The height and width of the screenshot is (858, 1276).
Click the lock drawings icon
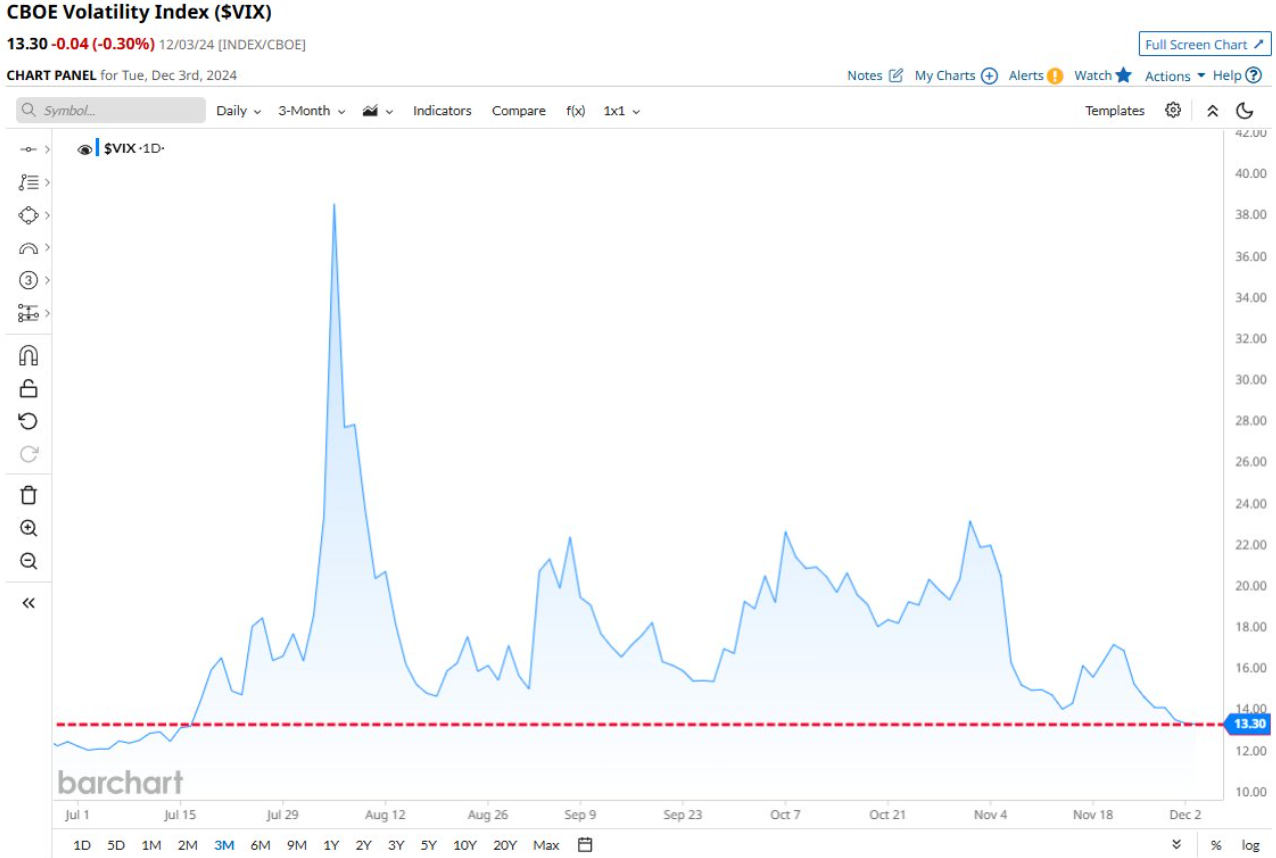[x=28, y=389]
